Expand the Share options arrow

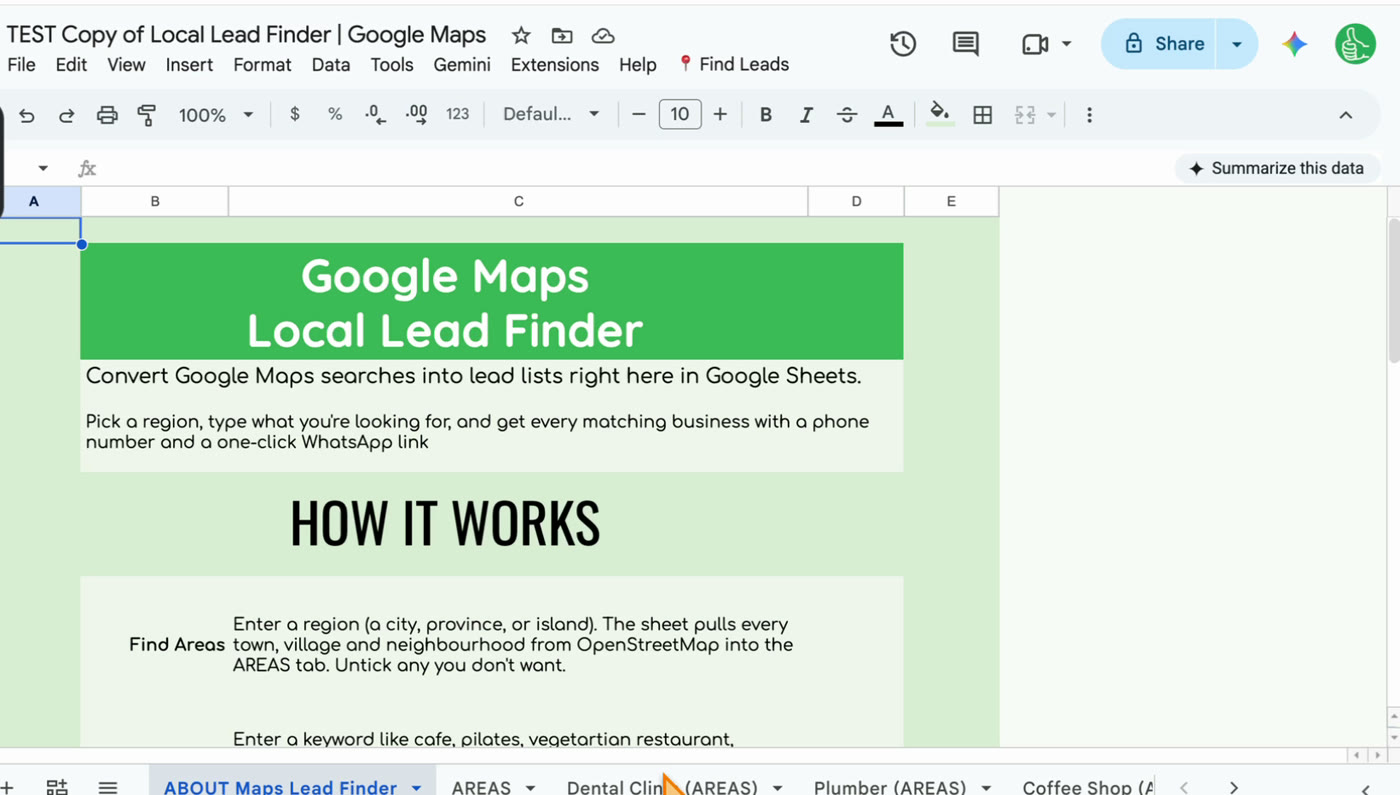[x=1237, y=44]
